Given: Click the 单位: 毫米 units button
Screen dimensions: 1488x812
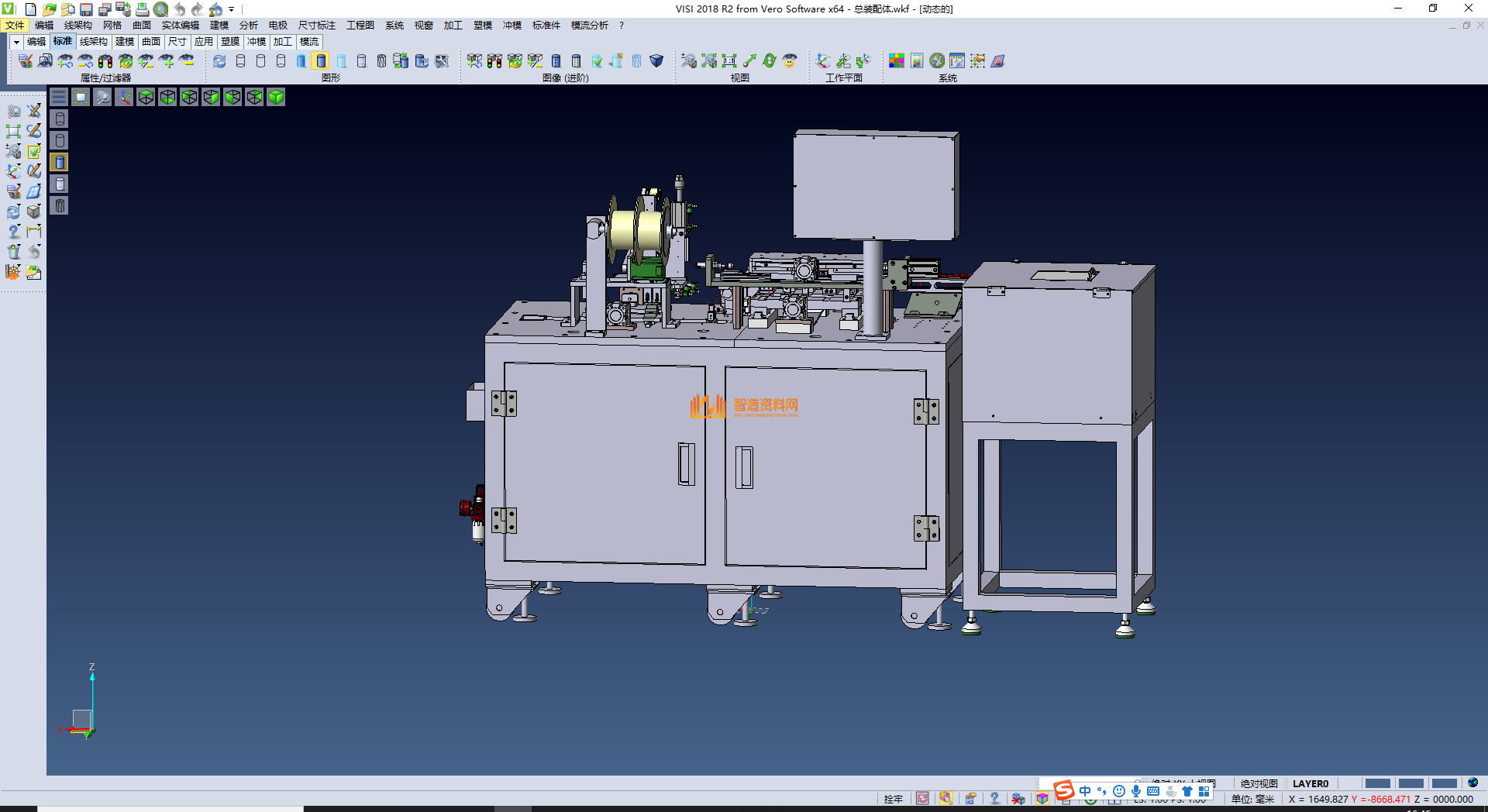Looking at the screenshot, I should click(x=1252, y=799).
